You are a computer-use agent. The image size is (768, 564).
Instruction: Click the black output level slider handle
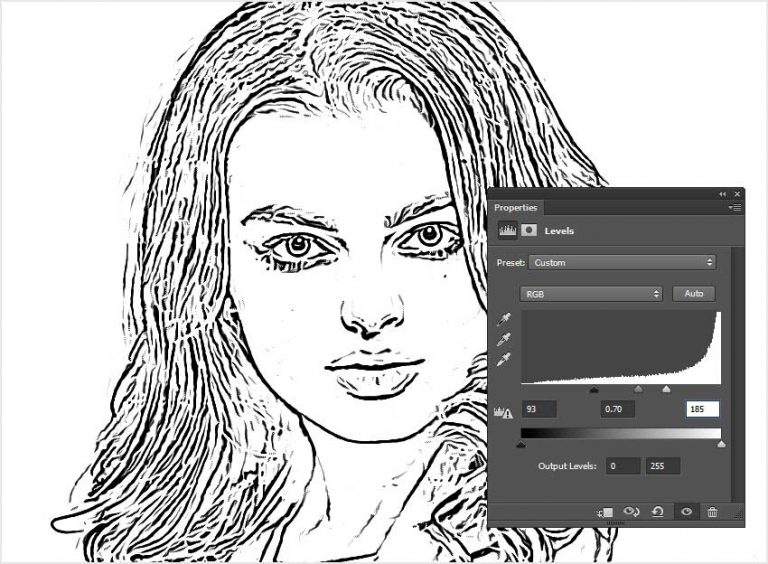[521, 445]
